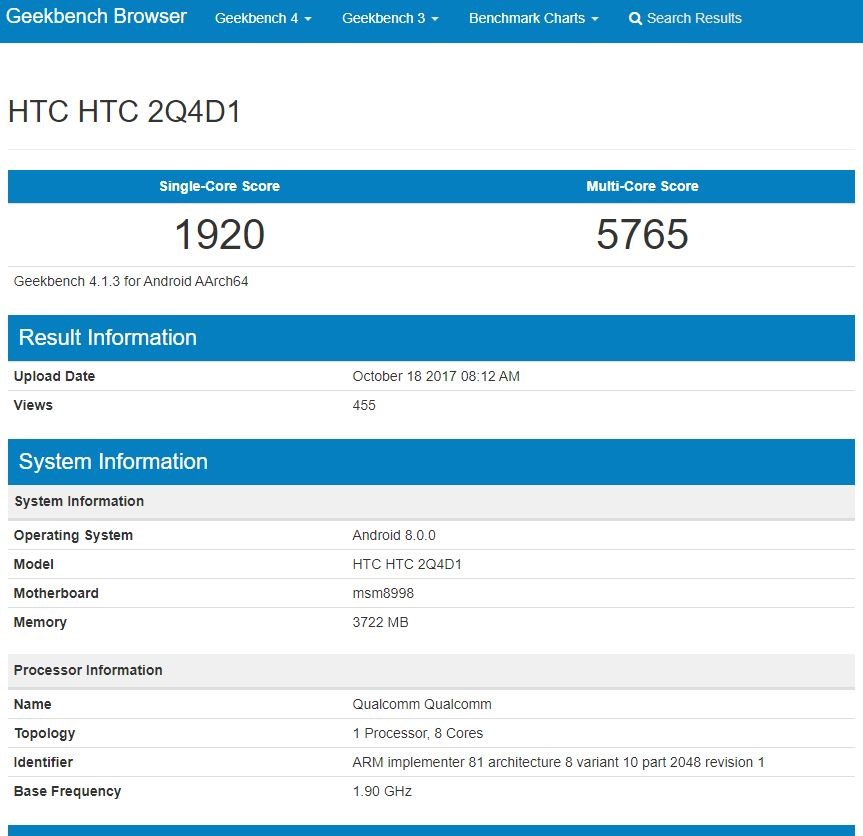Image resolution: width=863 pixels, height=836 pixels.
Task: Select the Android 8.0.0 operating system value
Action: pos(394,536)
